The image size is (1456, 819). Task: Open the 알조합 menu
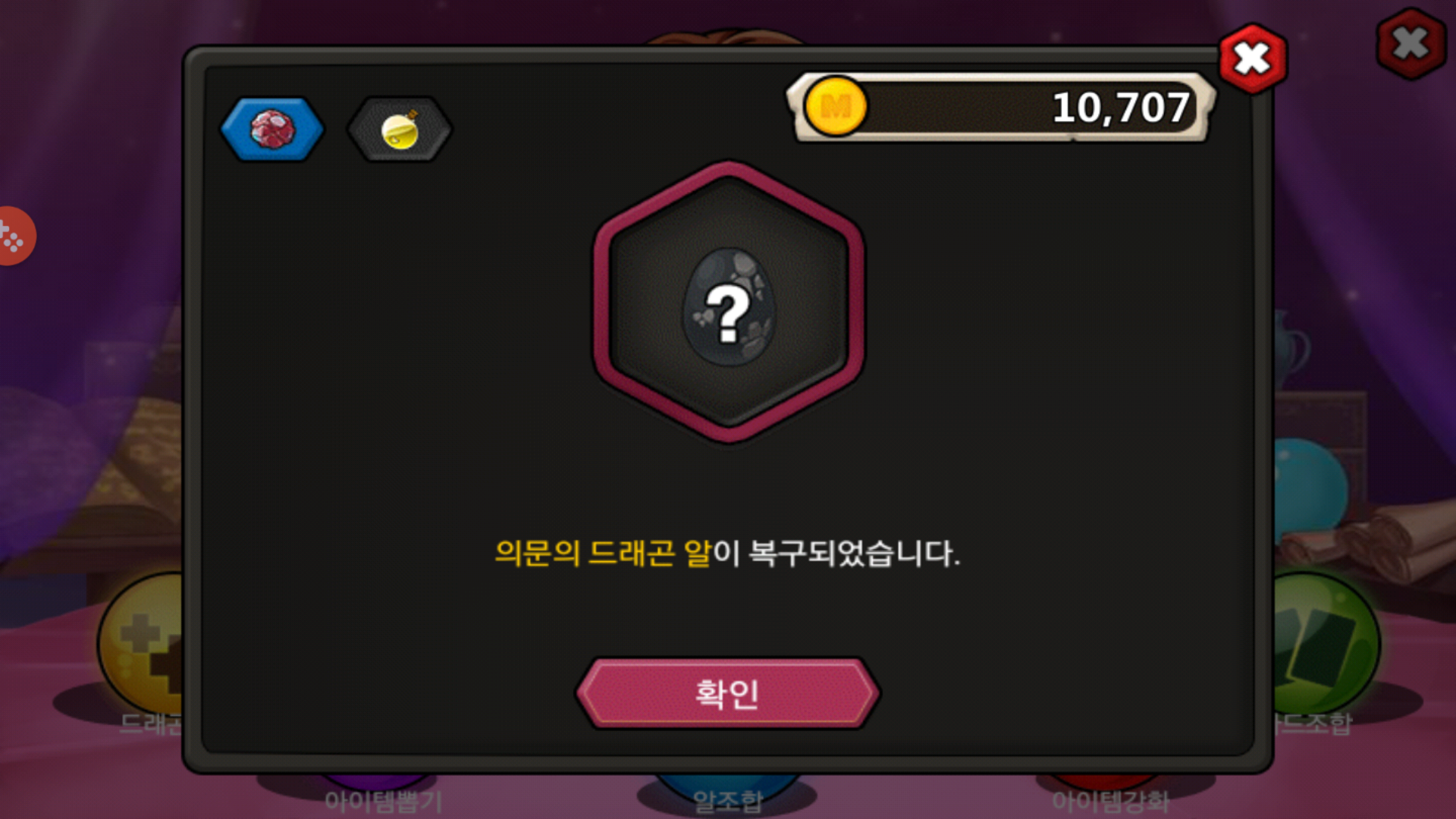point(728,801)
